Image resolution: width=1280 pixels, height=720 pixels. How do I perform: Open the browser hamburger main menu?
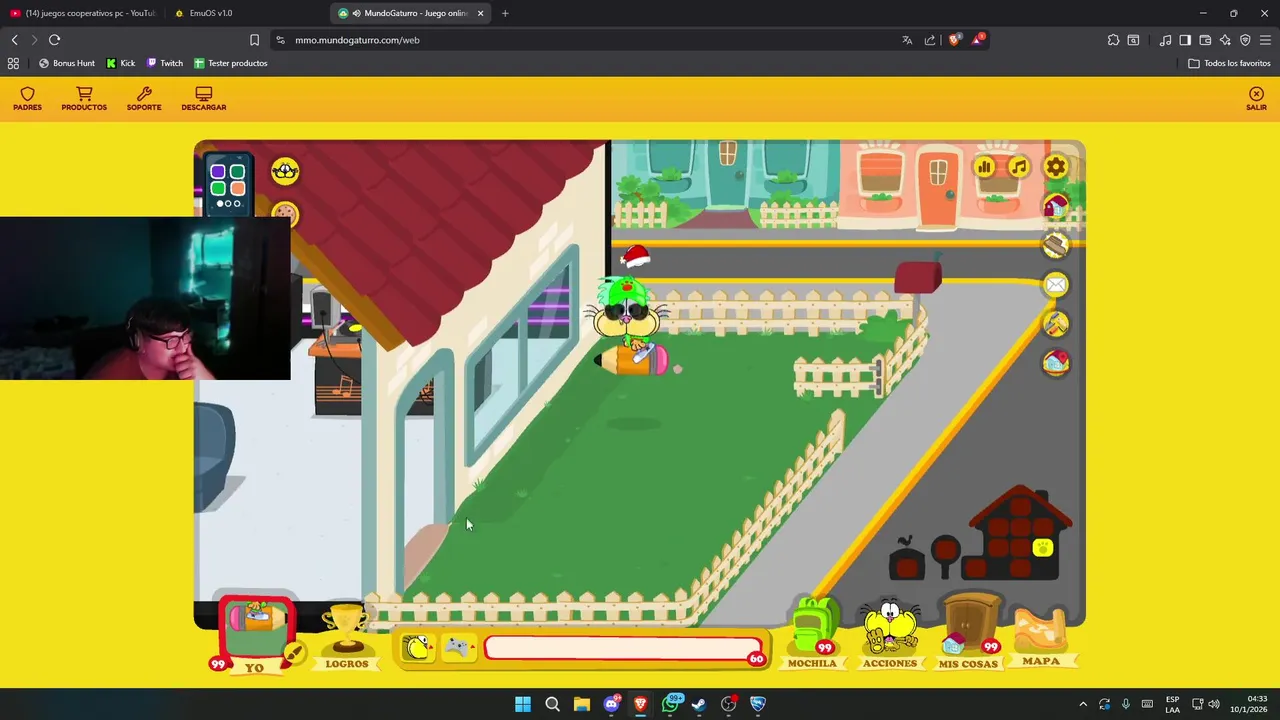[x=1265, y=40]
